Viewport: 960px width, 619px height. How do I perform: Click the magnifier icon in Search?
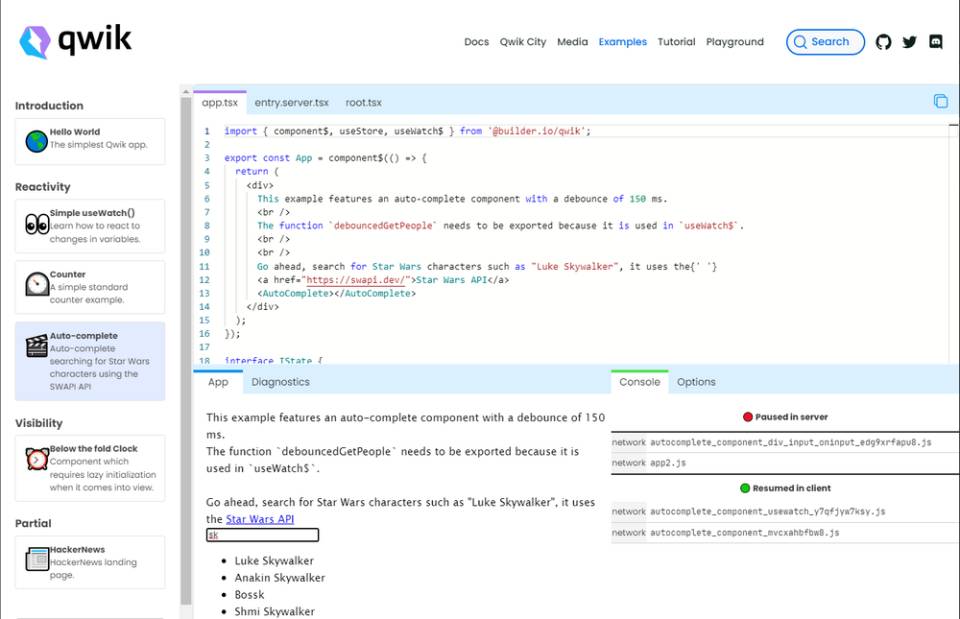(800, 42)
